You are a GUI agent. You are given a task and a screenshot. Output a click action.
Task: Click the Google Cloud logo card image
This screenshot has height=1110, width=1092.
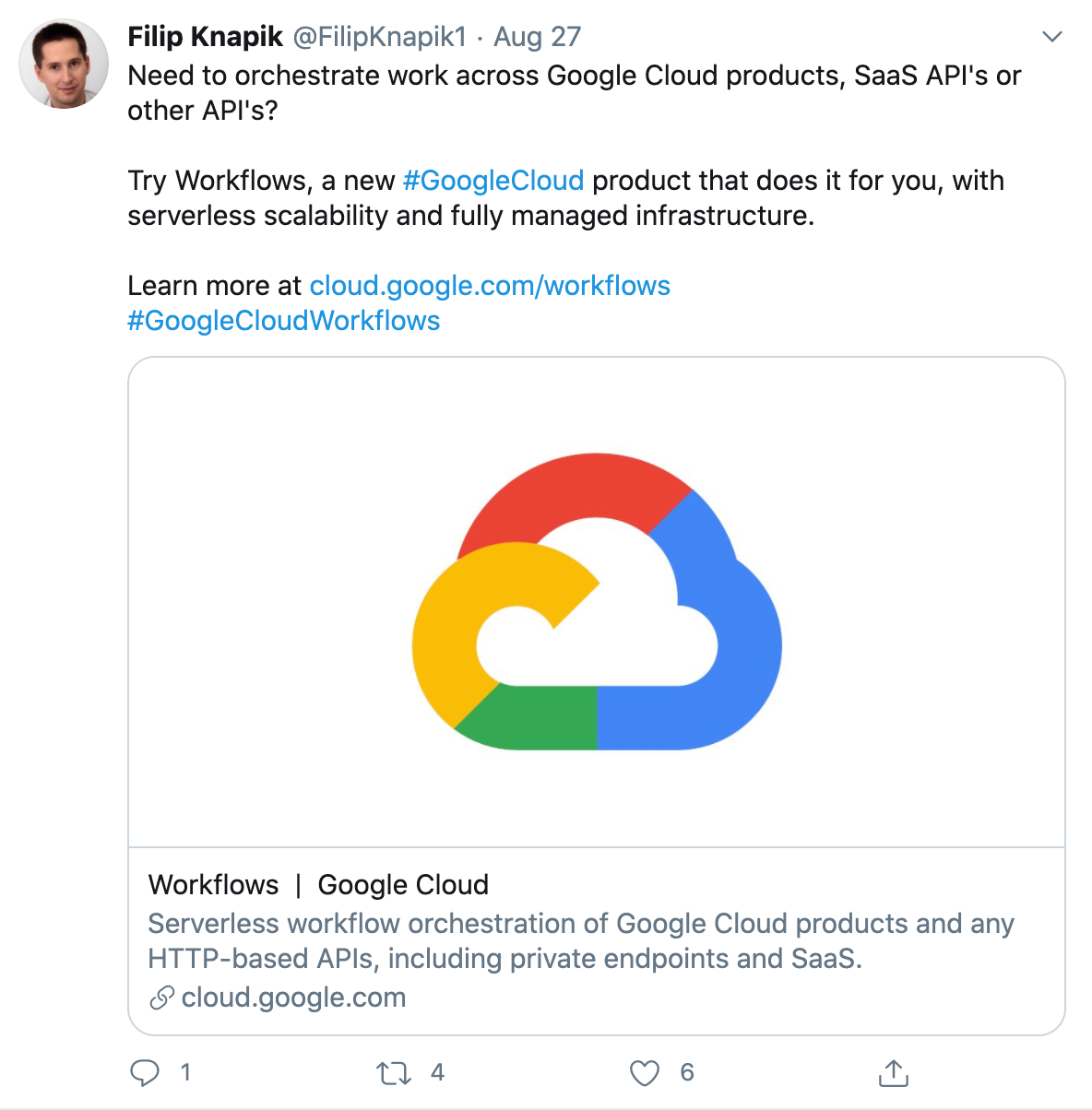point(597,602)
